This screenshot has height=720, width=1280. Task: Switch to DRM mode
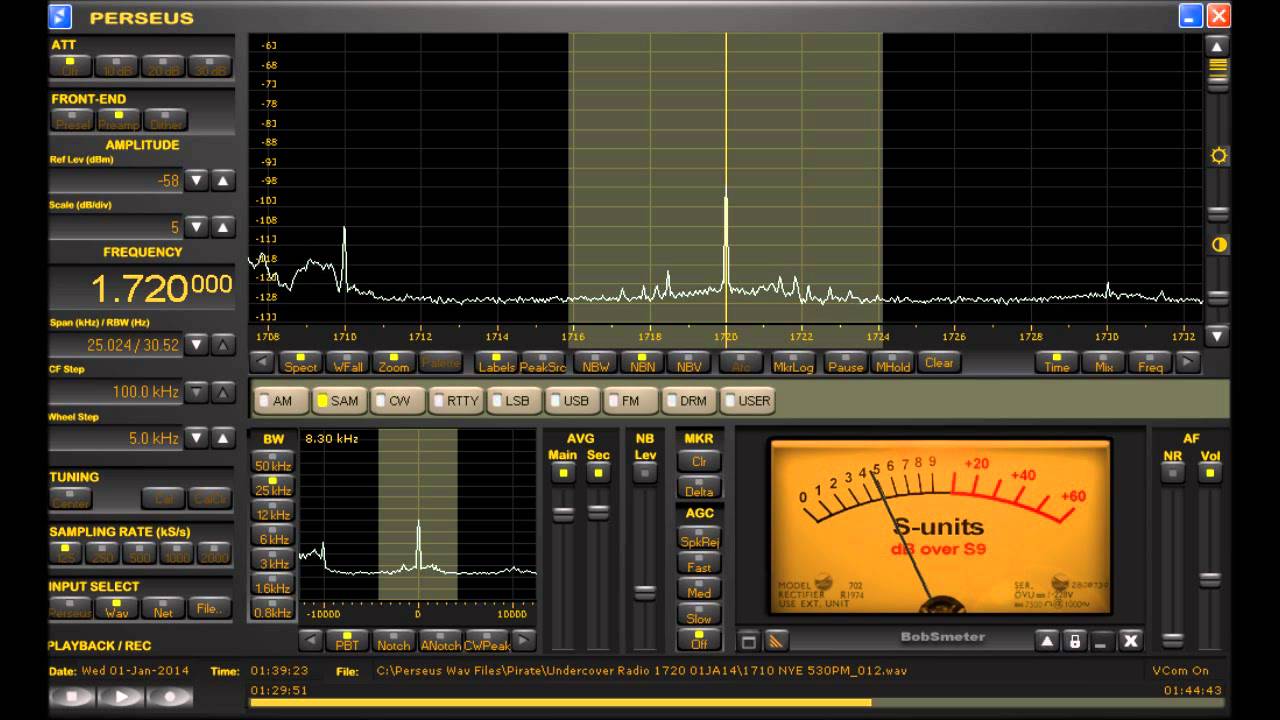(x=690, y=400)
